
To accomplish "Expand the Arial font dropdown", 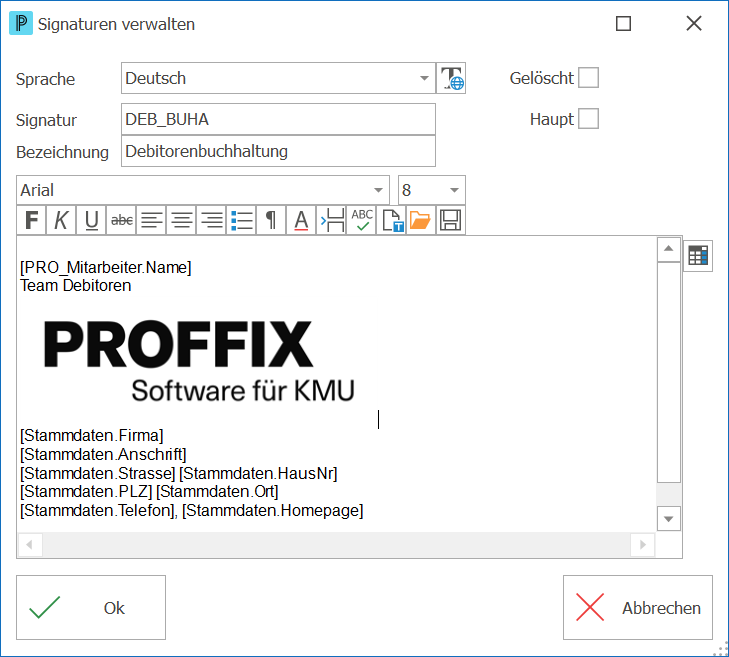I will 203,190.
